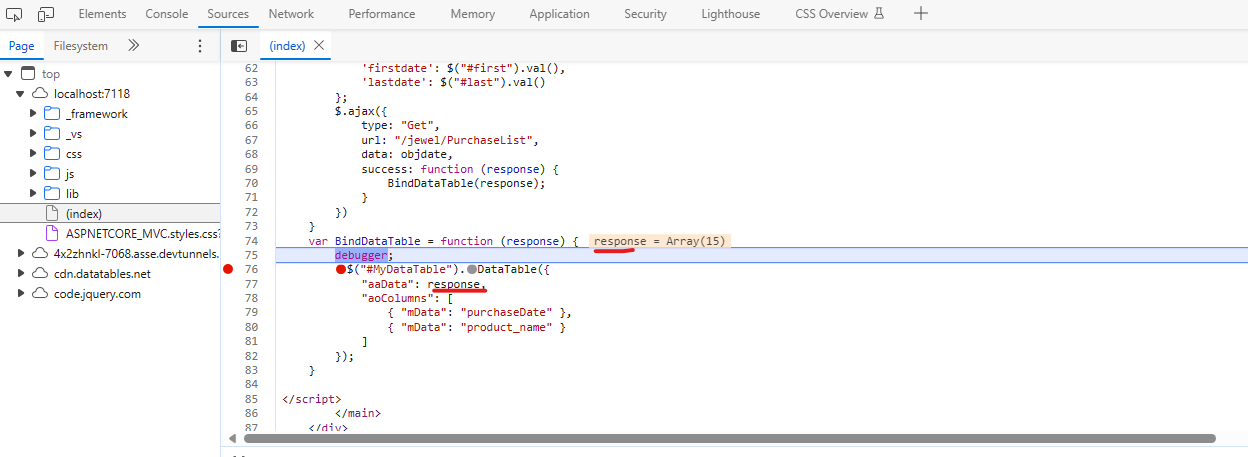
Task: Collapse the localhost:7118 node
Action: pos(21,94)
